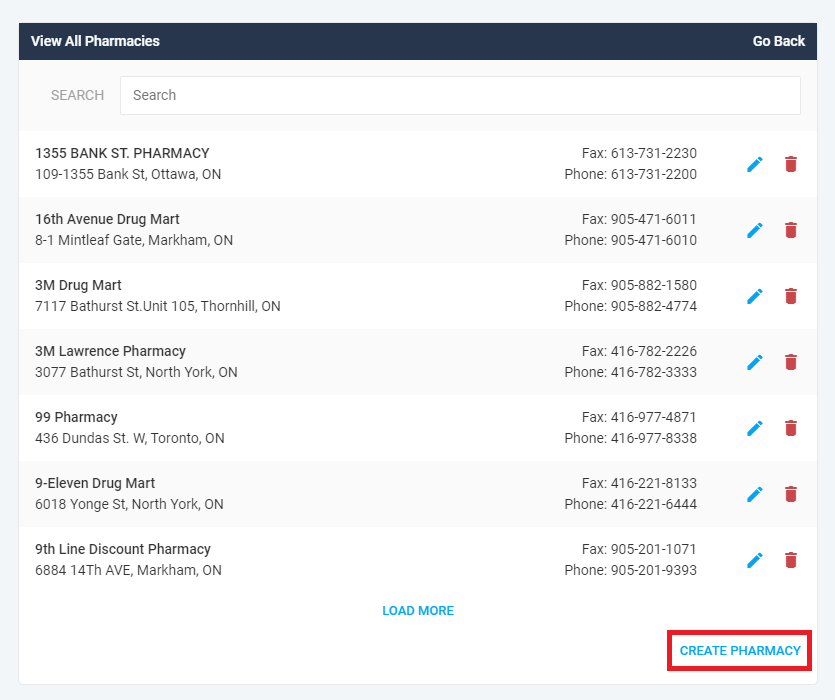Delete the 3M Lawrence Pharmacy entry

[791, 362]
